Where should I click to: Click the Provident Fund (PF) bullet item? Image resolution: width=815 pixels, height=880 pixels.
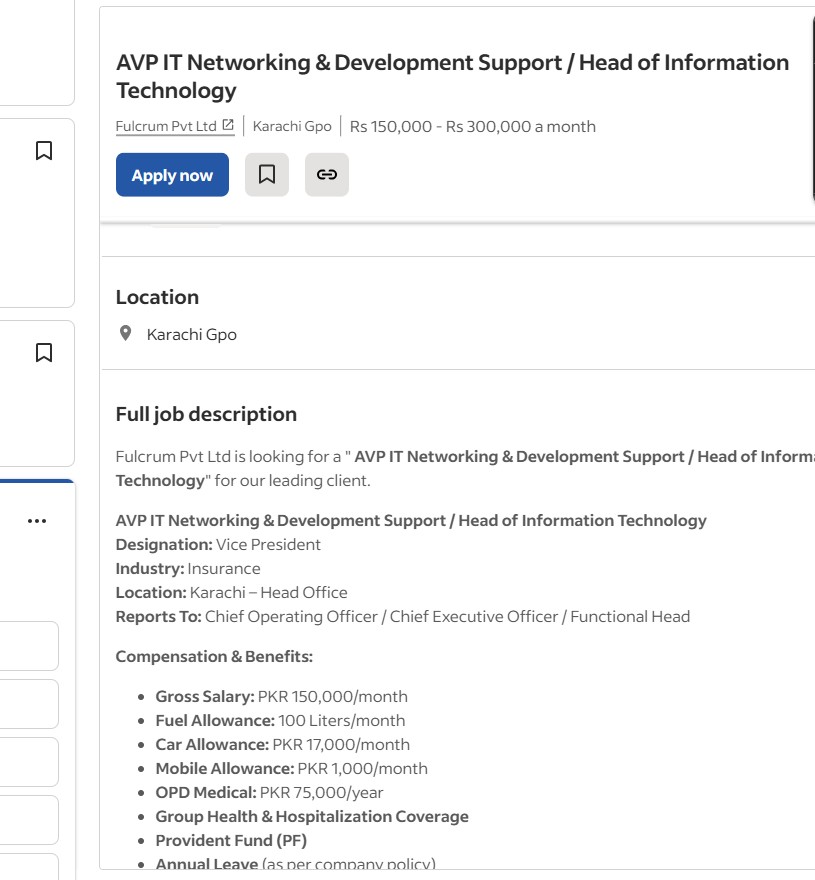[231, 841]
